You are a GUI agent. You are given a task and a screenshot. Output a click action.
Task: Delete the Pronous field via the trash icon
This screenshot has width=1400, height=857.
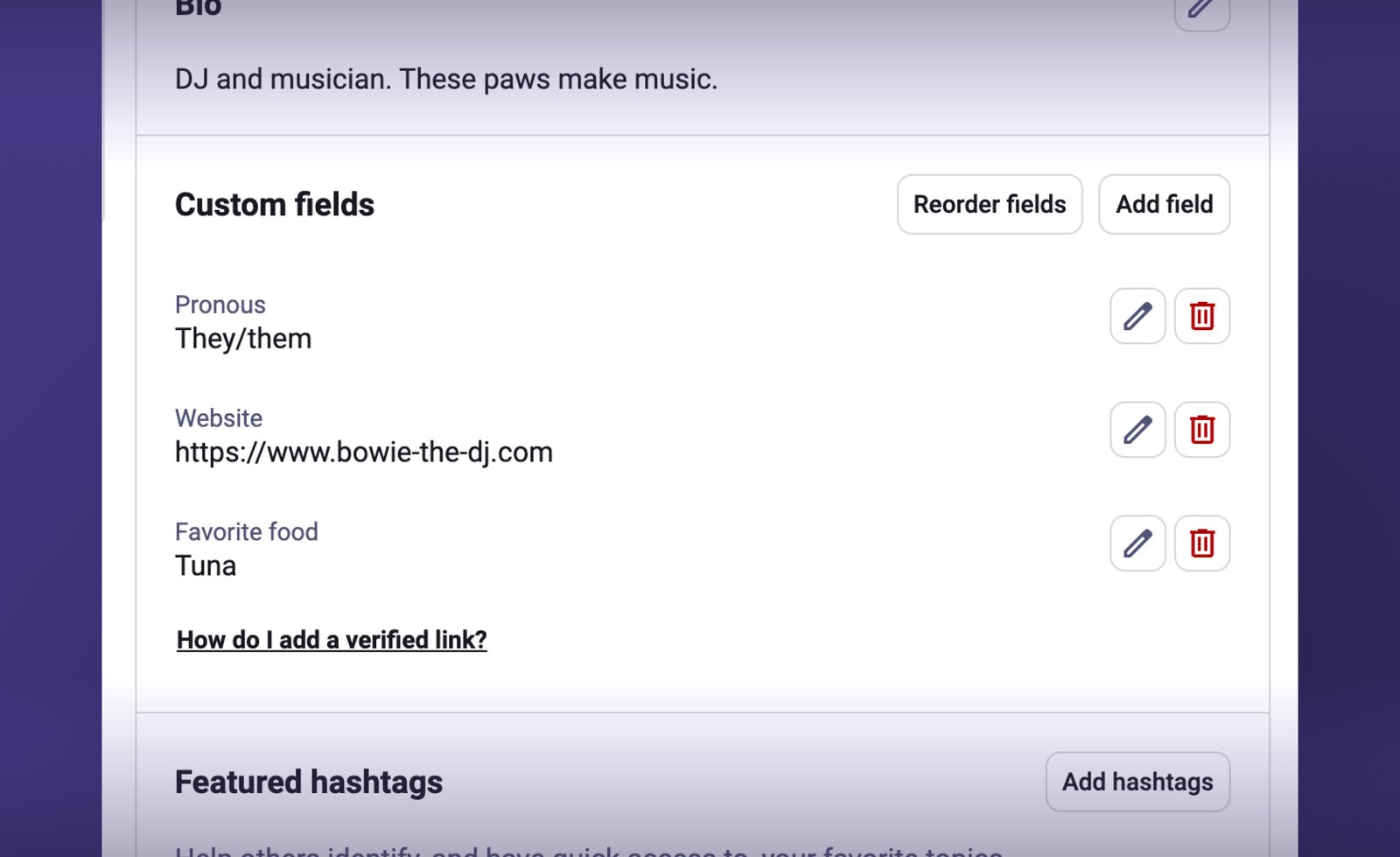(1201, 317)
